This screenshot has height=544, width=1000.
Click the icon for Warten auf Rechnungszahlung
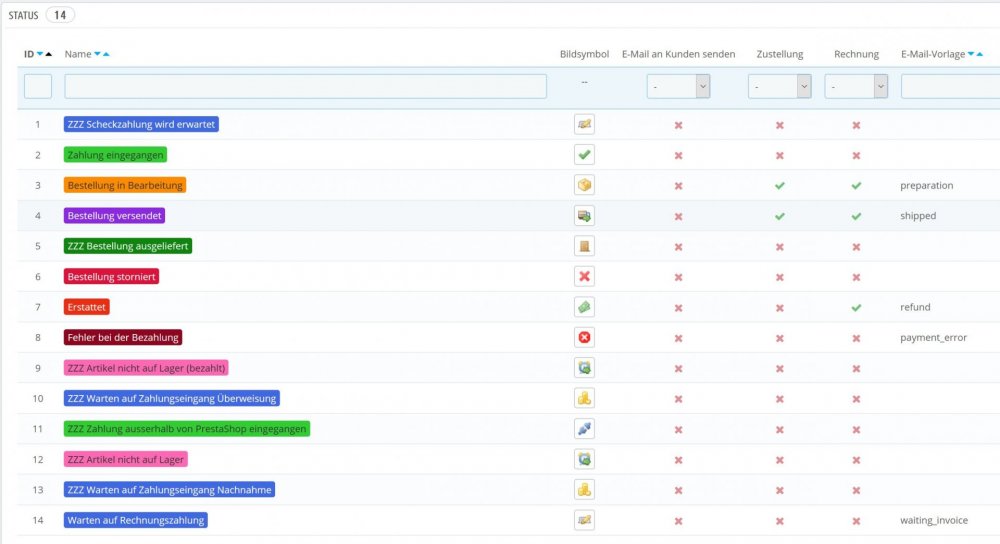point(584,520)
